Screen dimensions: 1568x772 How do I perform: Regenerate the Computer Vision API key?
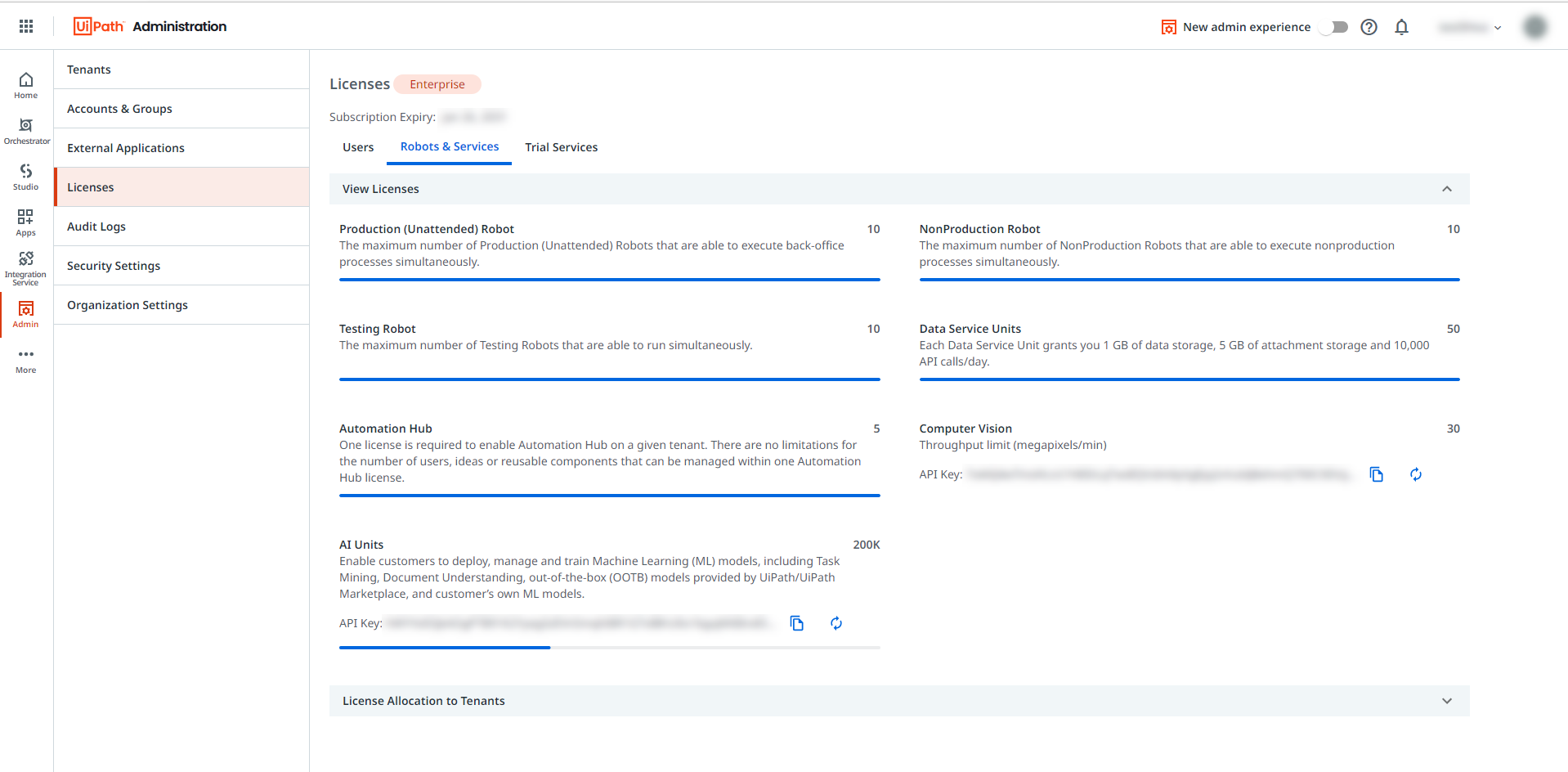point(1416,474)
